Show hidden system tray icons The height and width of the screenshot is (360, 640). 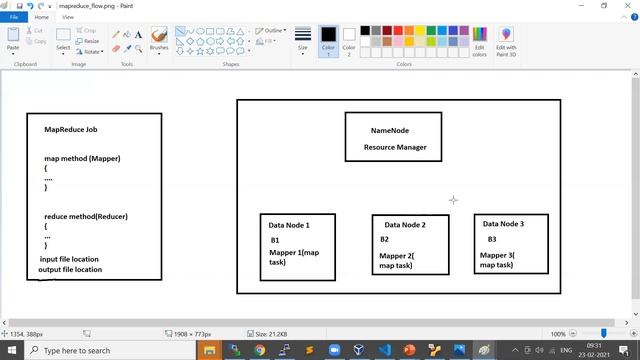tap(515, 350)
